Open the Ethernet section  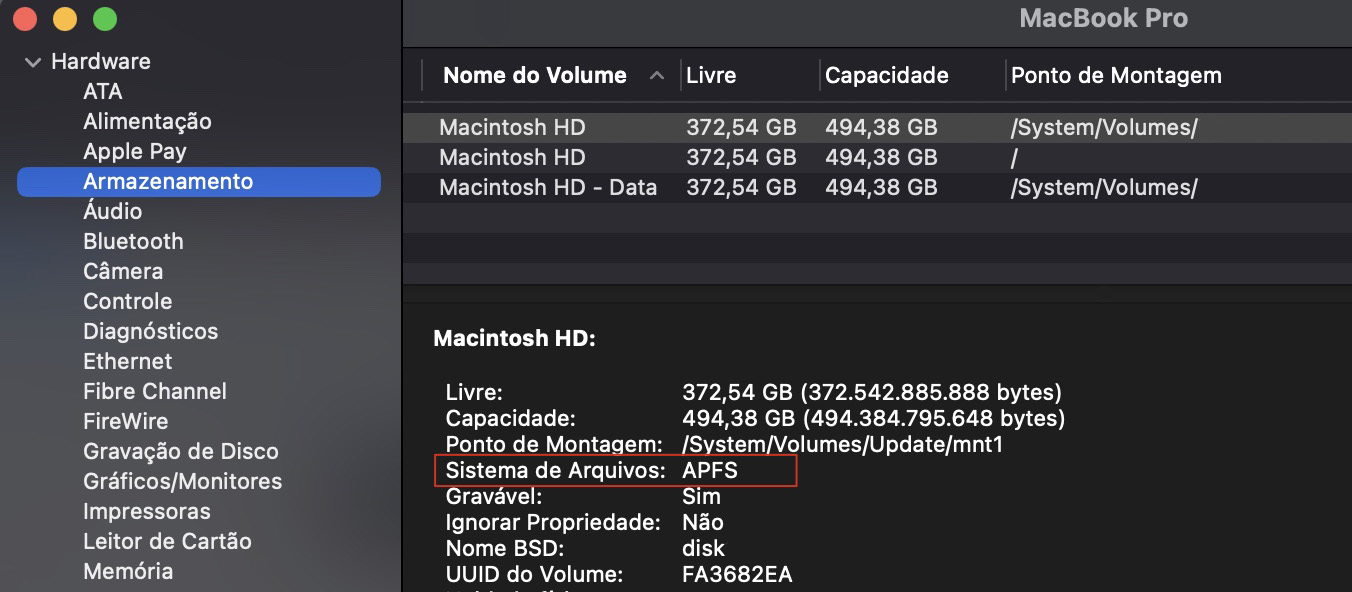click(127, 361)
